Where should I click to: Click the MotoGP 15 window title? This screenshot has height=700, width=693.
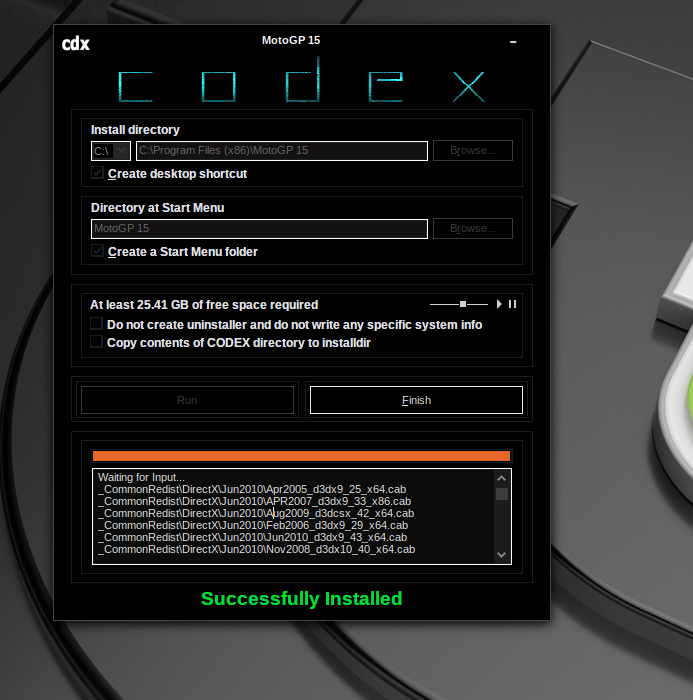[x=291, y=41]
